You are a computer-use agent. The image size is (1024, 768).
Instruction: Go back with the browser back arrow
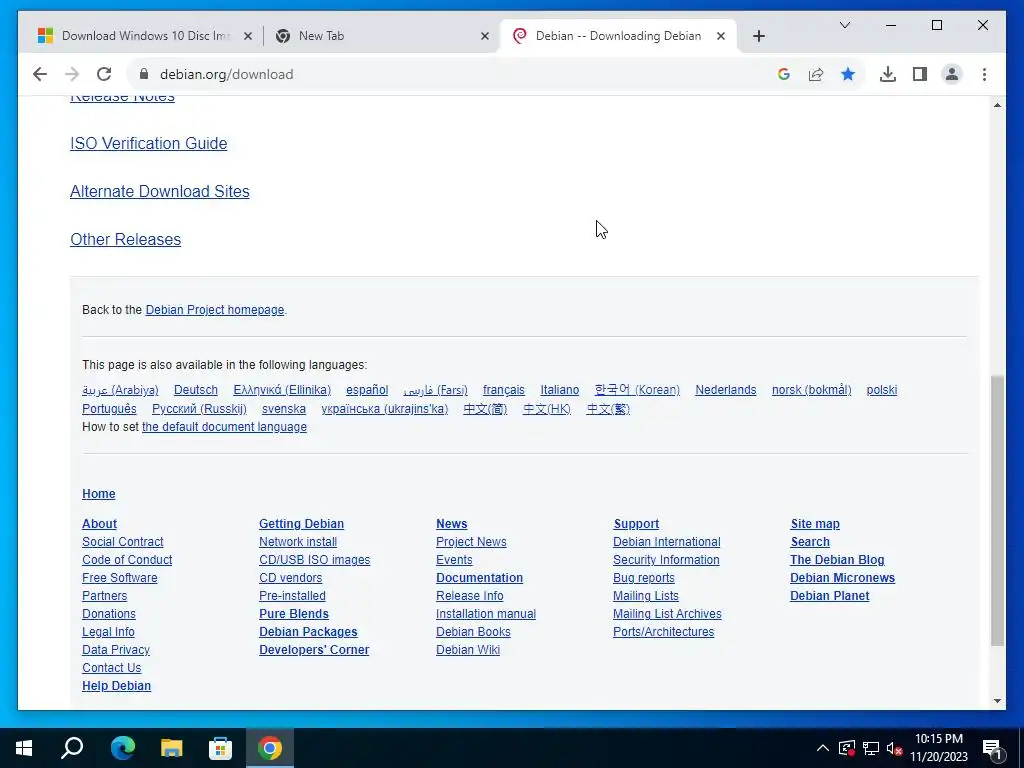point(40,74)
